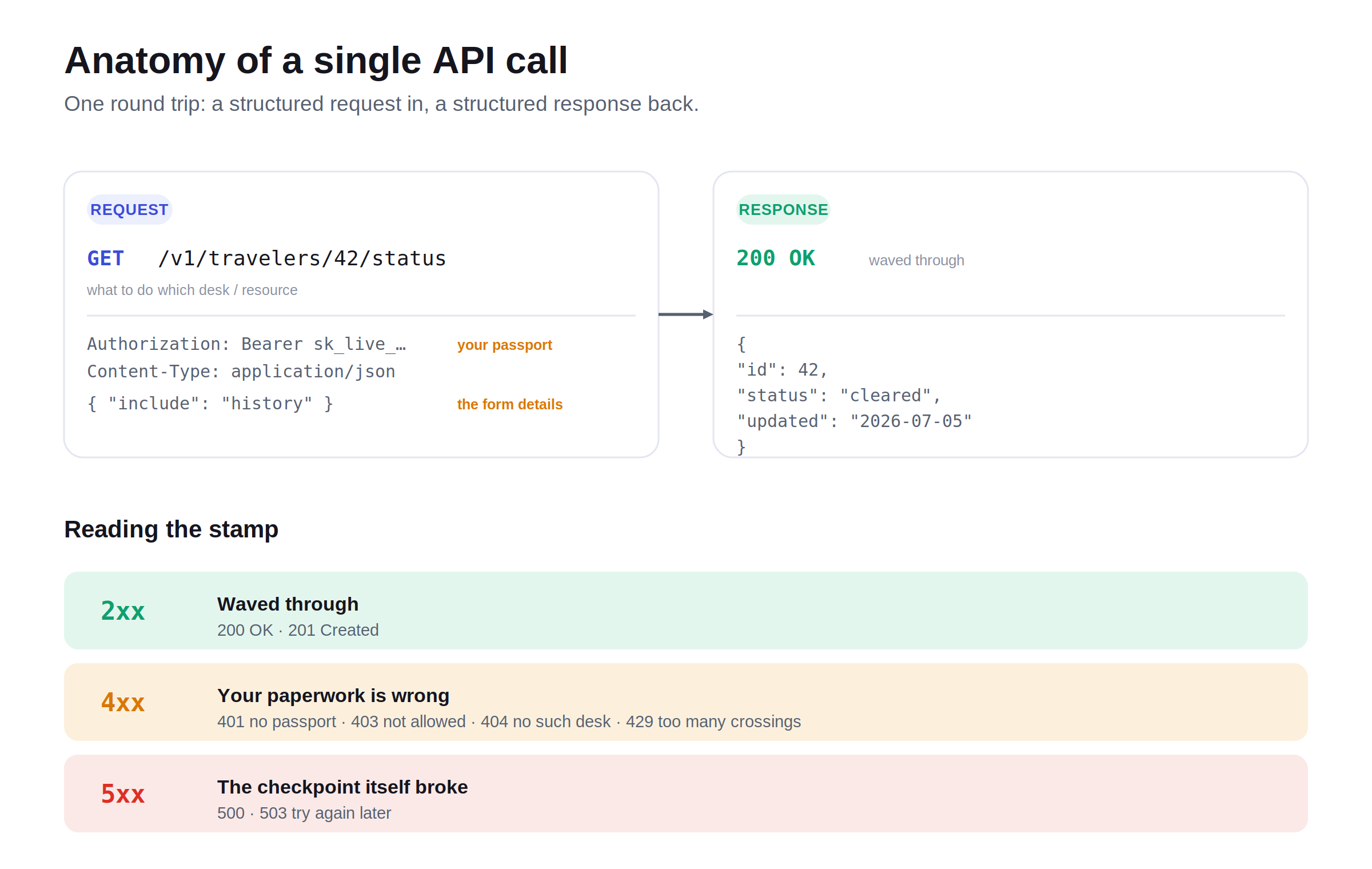Click the "id": 42, line
Image resolution: width=1372 pixels, height=869 pixels.
782,370
